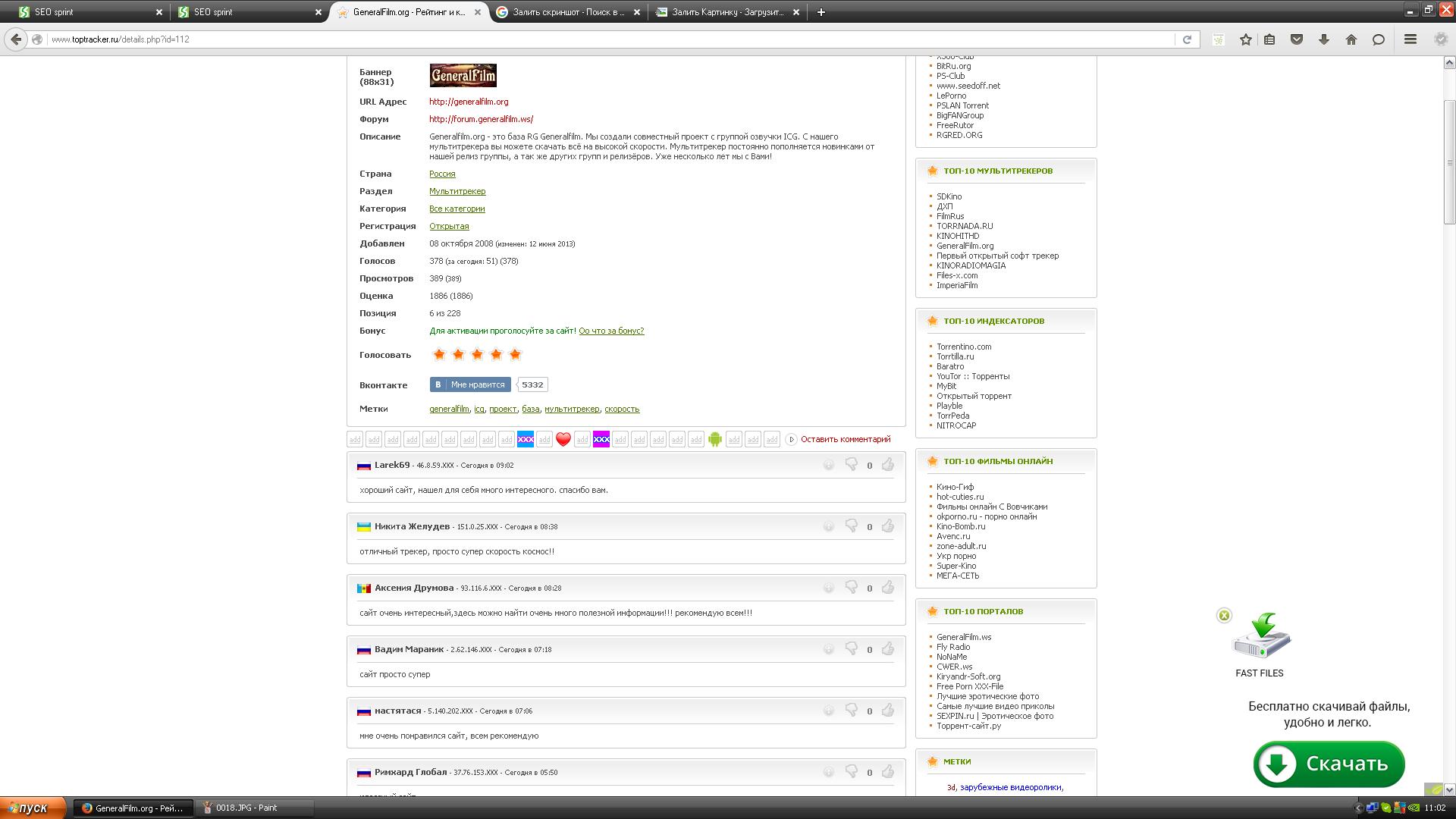Viewport: 1456px width, 819px height.
Task: Open http://generalfilm.org URL link
Action: click(x=469, y=102)
